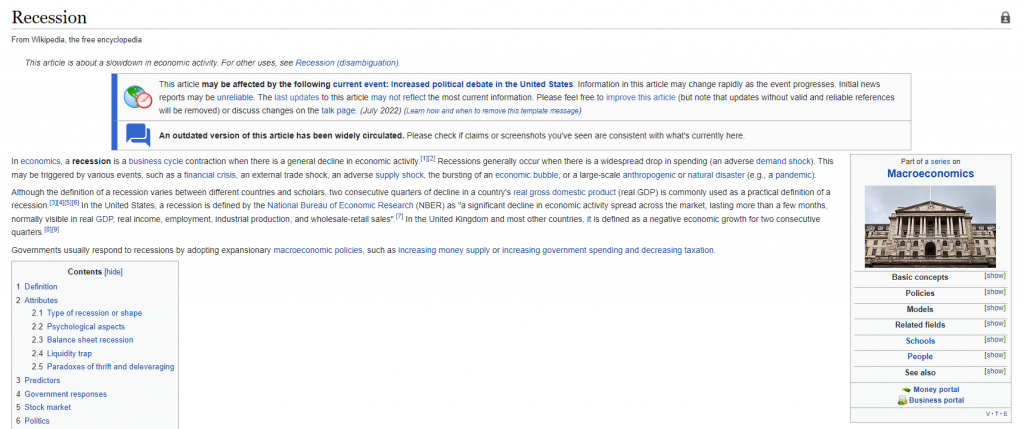
Task: Open the talk page link
Action: (x=338, y=111)
